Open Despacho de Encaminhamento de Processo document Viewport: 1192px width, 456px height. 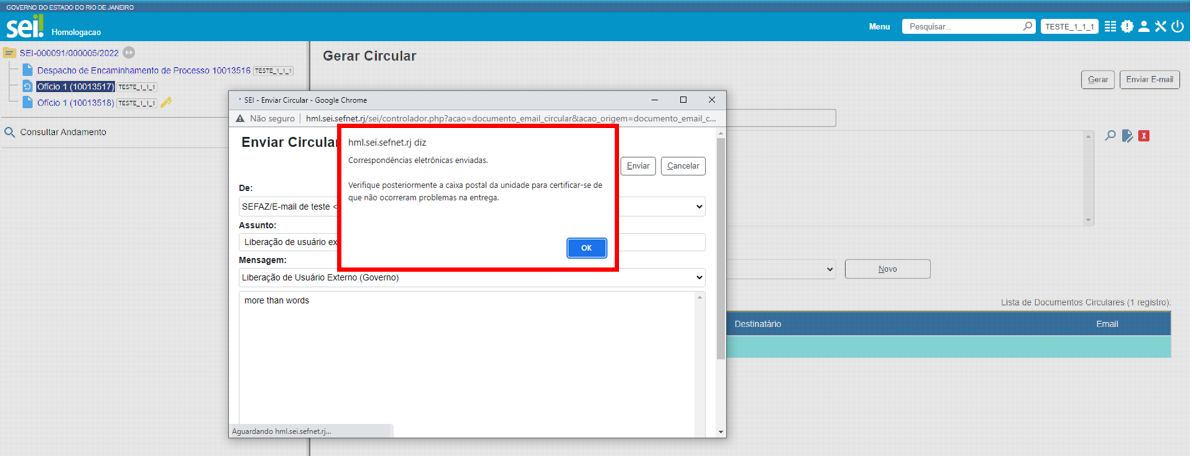pos(143,71)
